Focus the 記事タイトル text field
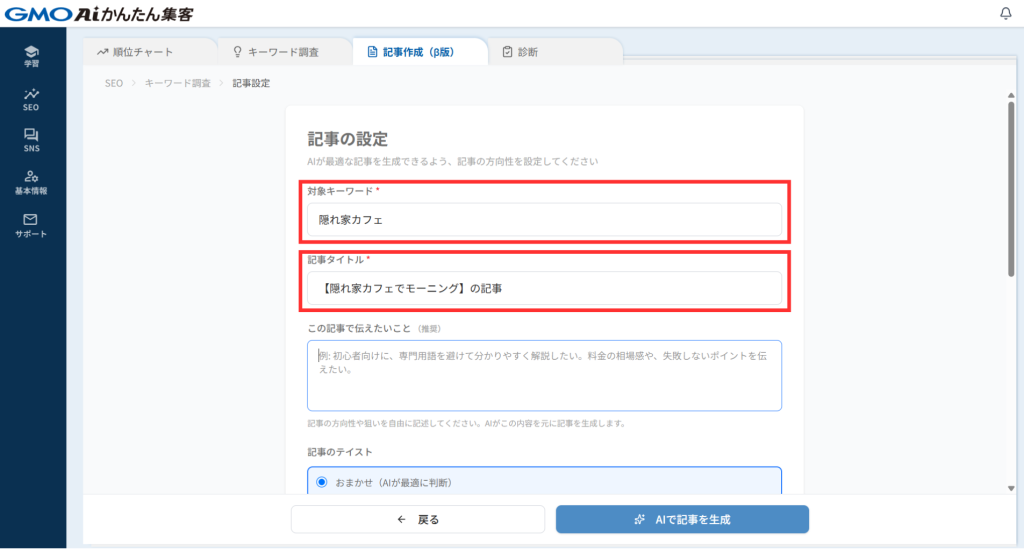The image size is (1024, 552). [x=543, y=288]
